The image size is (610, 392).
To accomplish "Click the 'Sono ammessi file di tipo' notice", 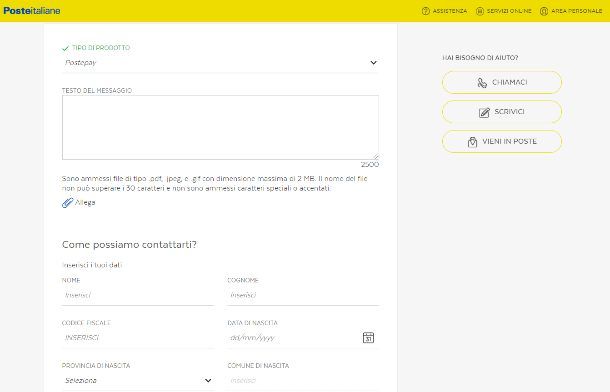I will (x=215, y=184).
